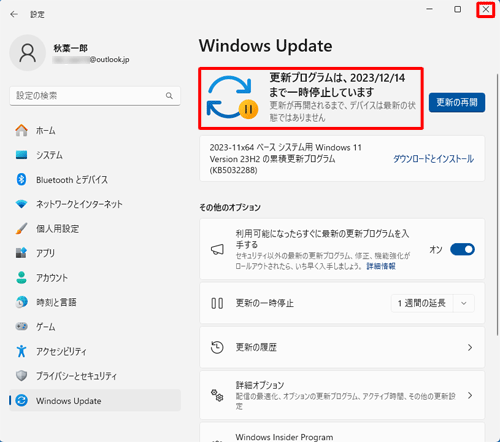This screenshot has height=442, width=500.
Task: Close the Settings window
Action: (x=486, y=9)
